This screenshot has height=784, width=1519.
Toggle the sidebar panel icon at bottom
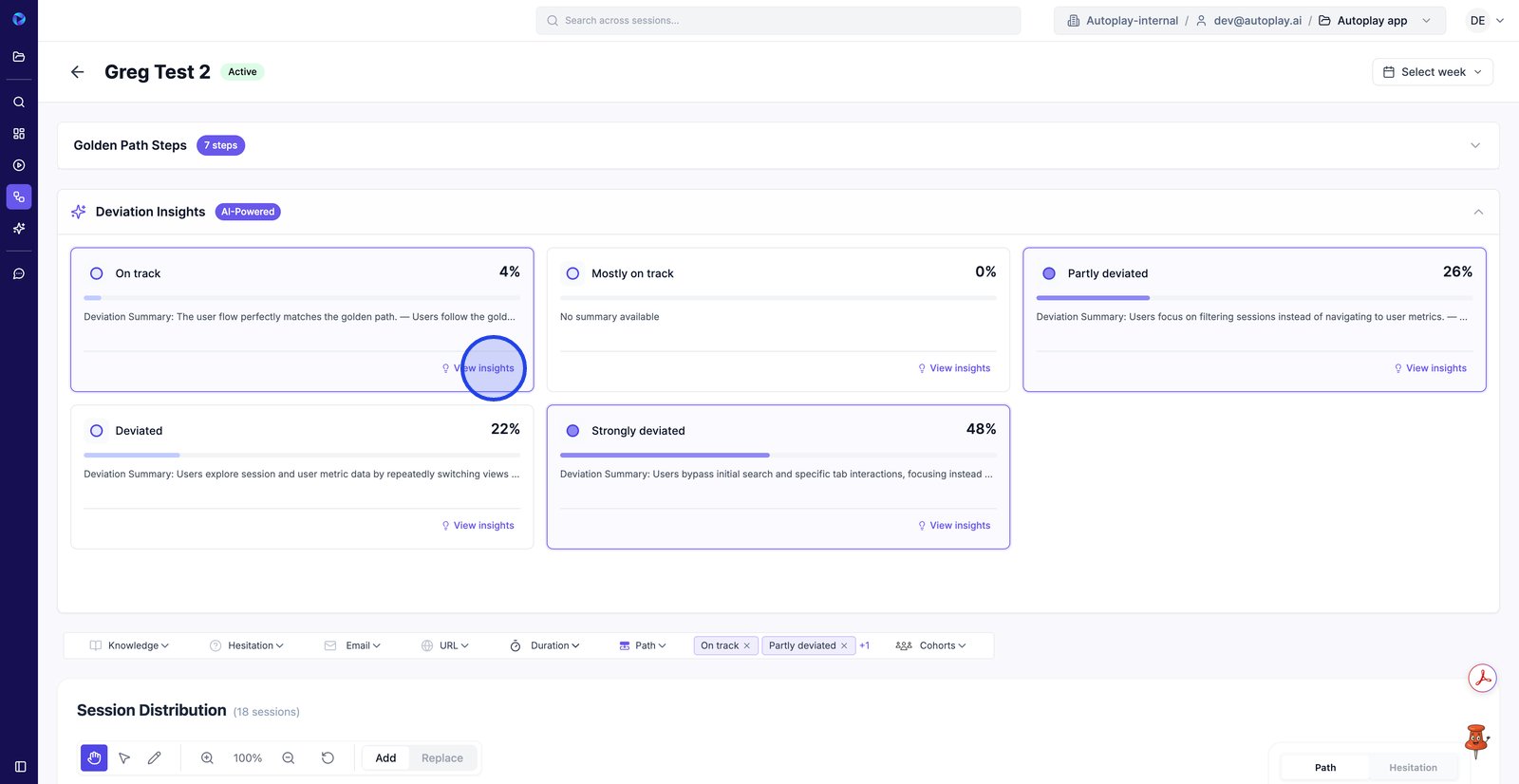tap(20, 766)
